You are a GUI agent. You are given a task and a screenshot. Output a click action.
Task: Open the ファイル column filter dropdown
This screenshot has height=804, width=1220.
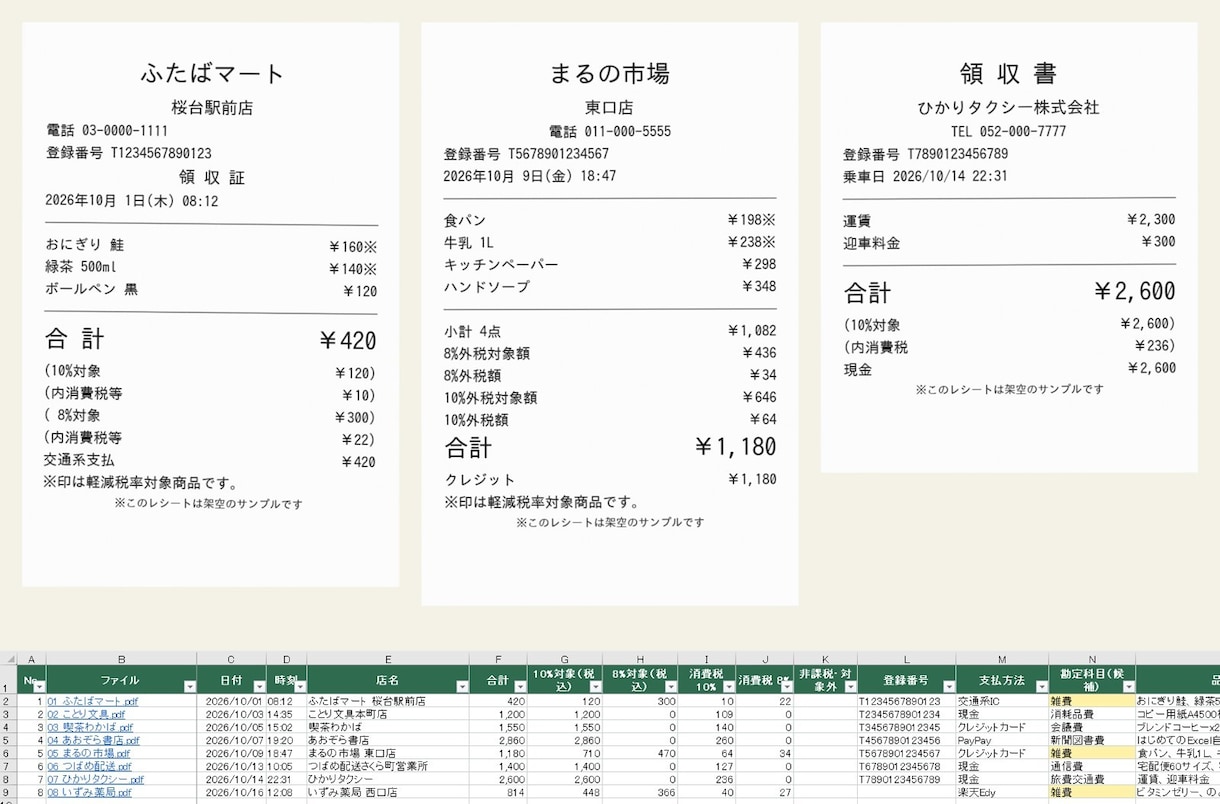point(189,687)
